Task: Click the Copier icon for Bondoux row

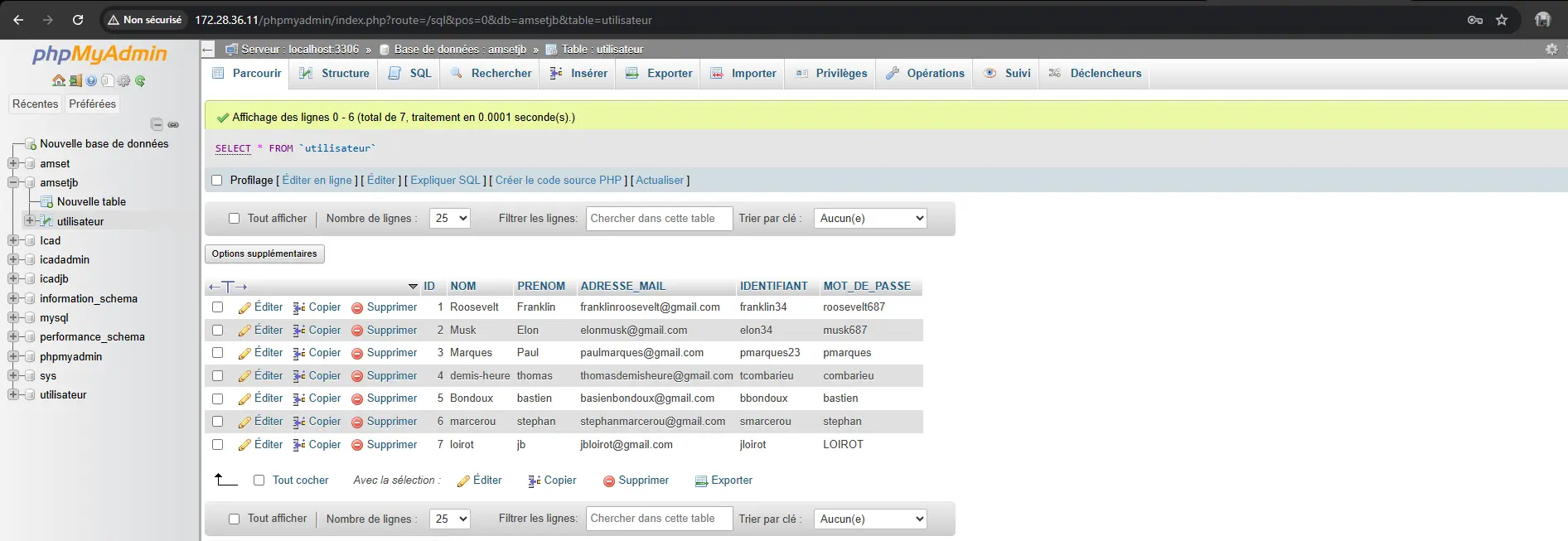Action: [299, 399]
